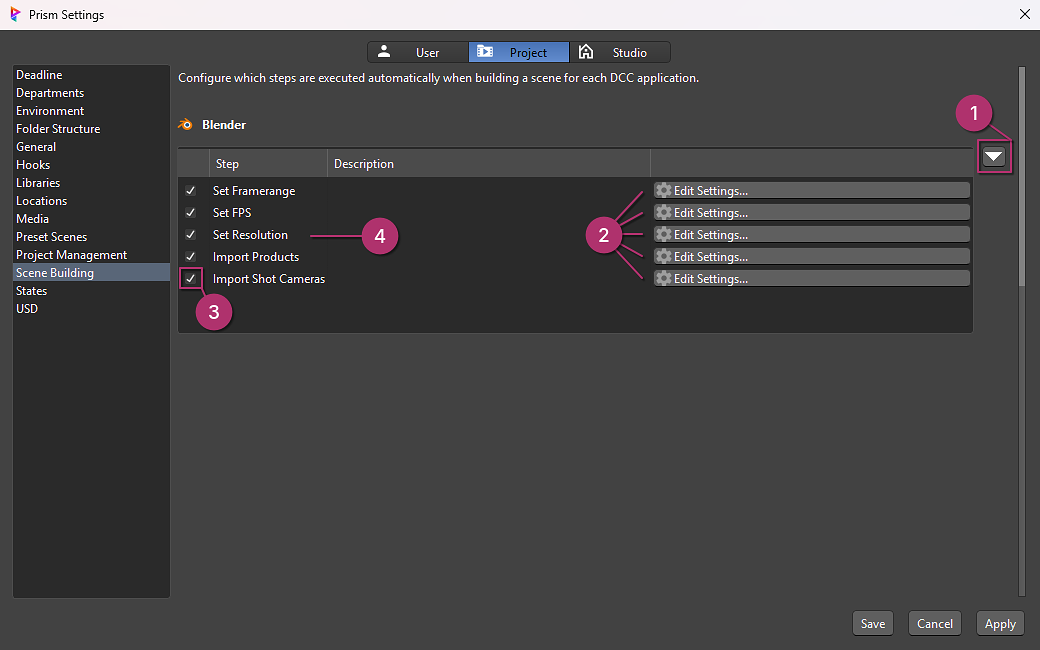1040x650 pixels.
Task: Click the person icon on User tab
Action: (x=384, y=52)
